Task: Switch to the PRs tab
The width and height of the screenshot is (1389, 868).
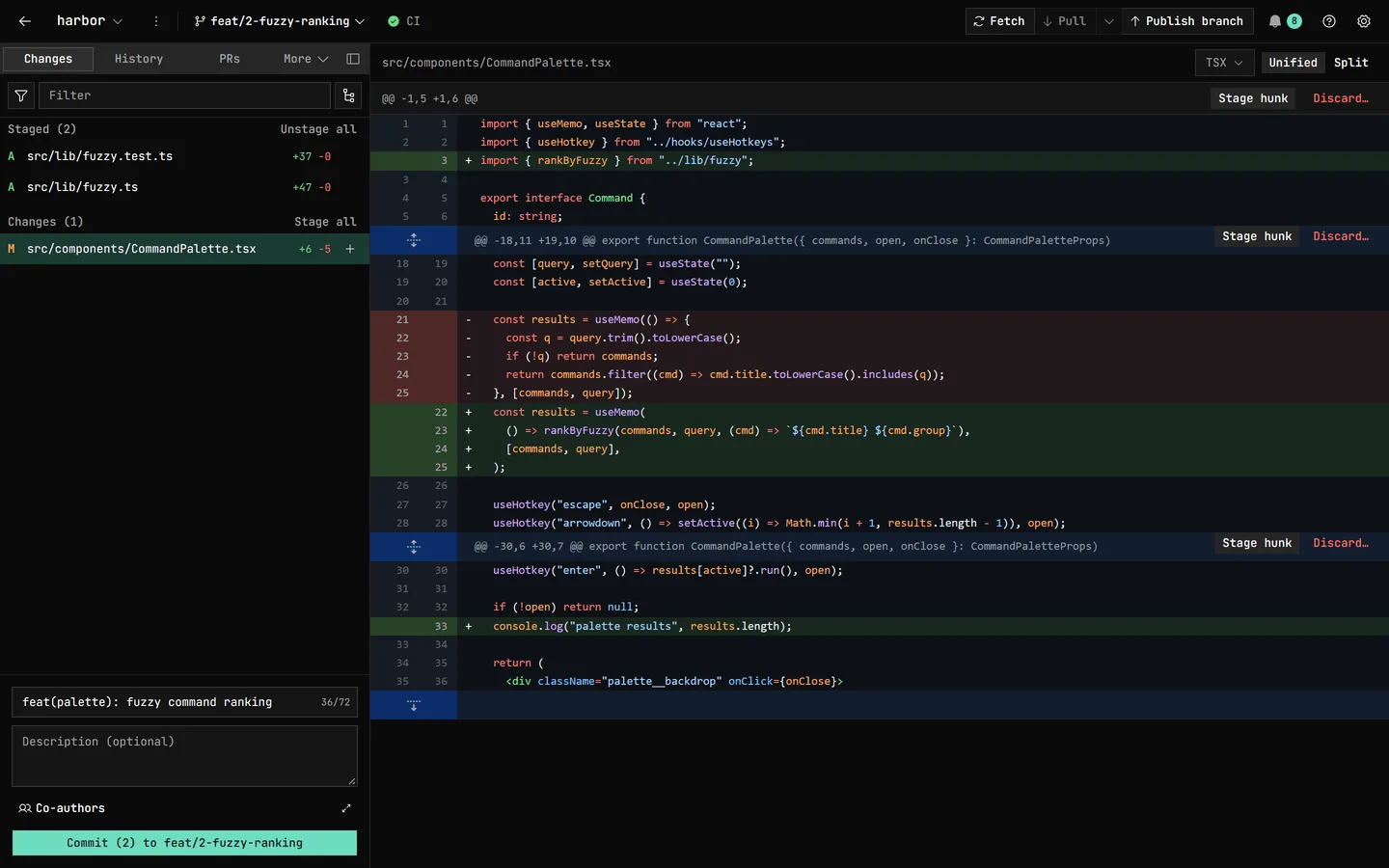Action: pos(230,59)
